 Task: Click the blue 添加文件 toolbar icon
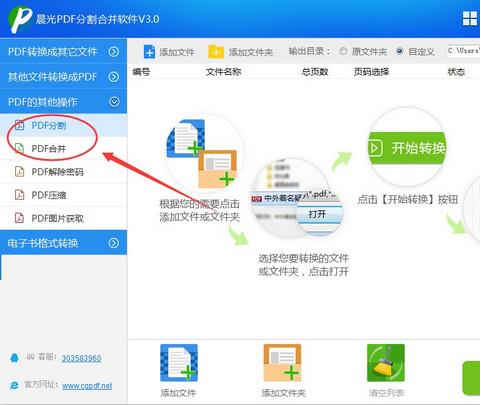149,52
